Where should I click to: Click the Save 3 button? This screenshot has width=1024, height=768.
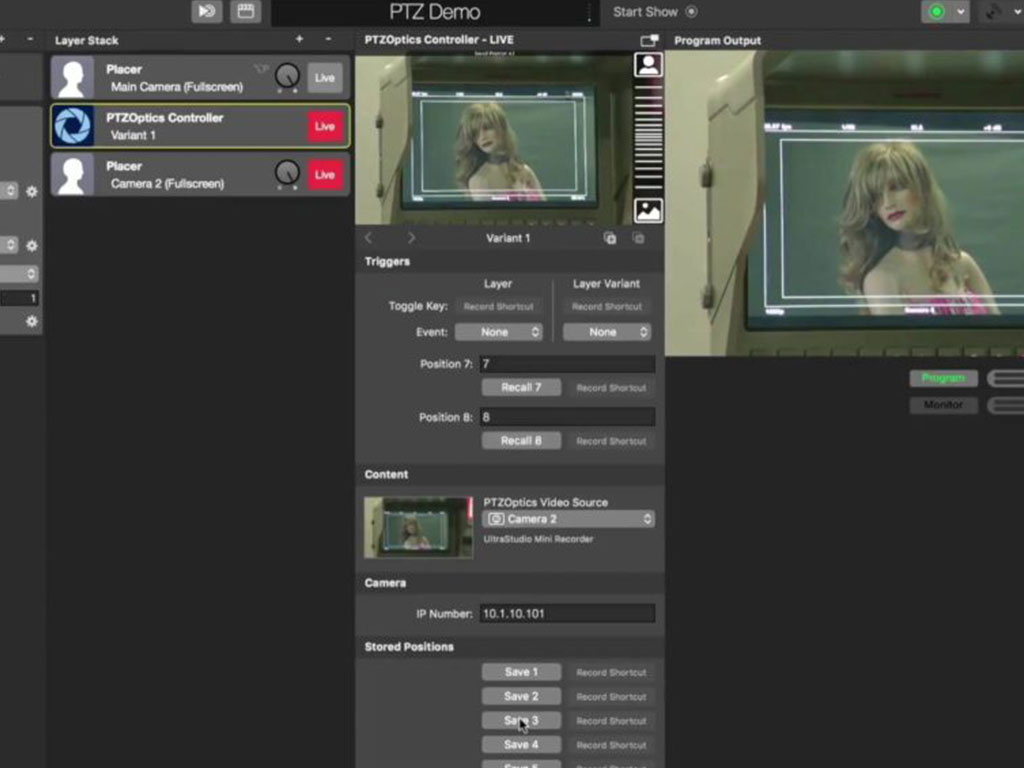[x=521, y=720]
